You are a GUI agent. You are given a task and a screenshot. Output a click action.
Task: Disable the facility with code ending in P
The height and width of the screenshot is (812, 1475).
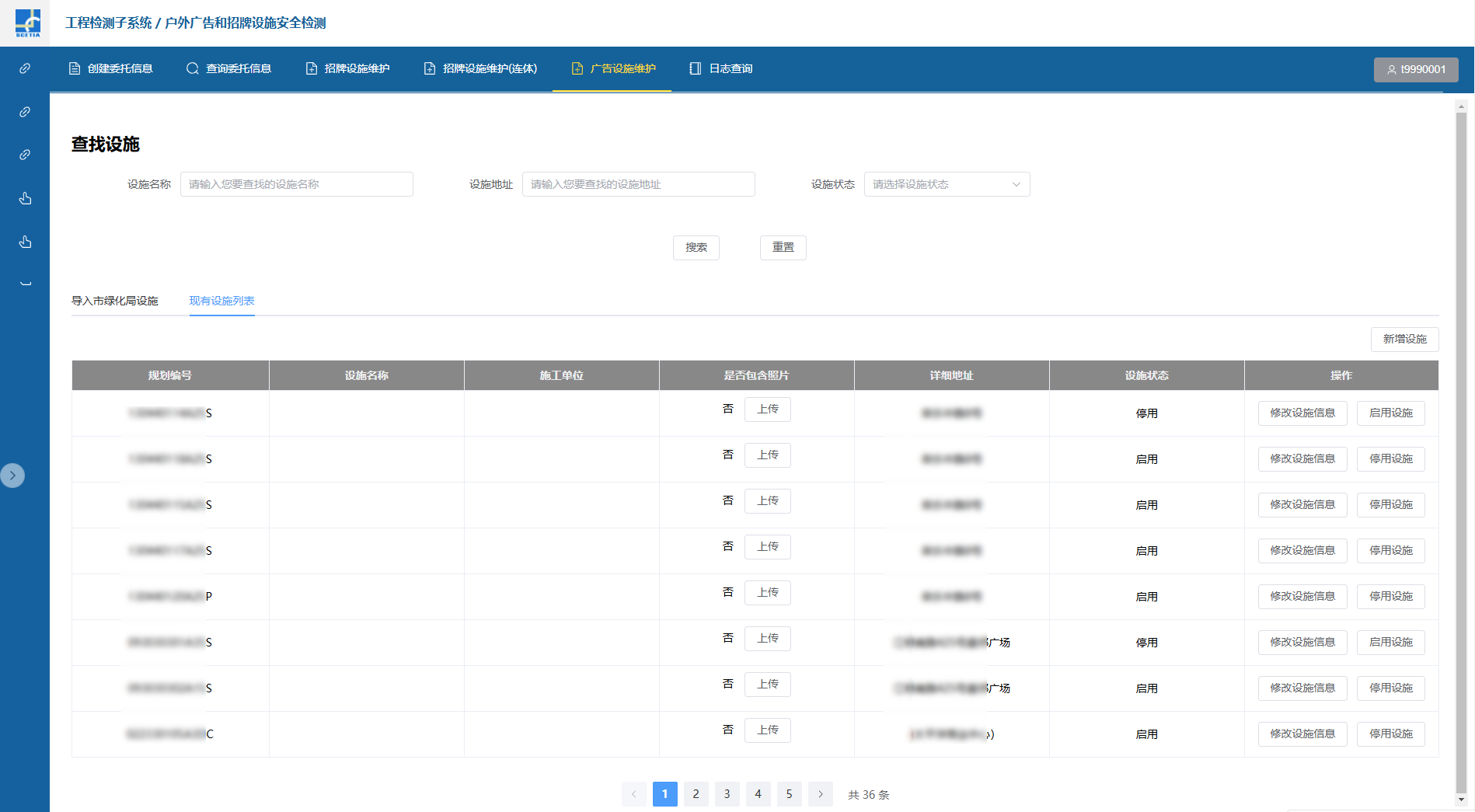click(1390, 597)
